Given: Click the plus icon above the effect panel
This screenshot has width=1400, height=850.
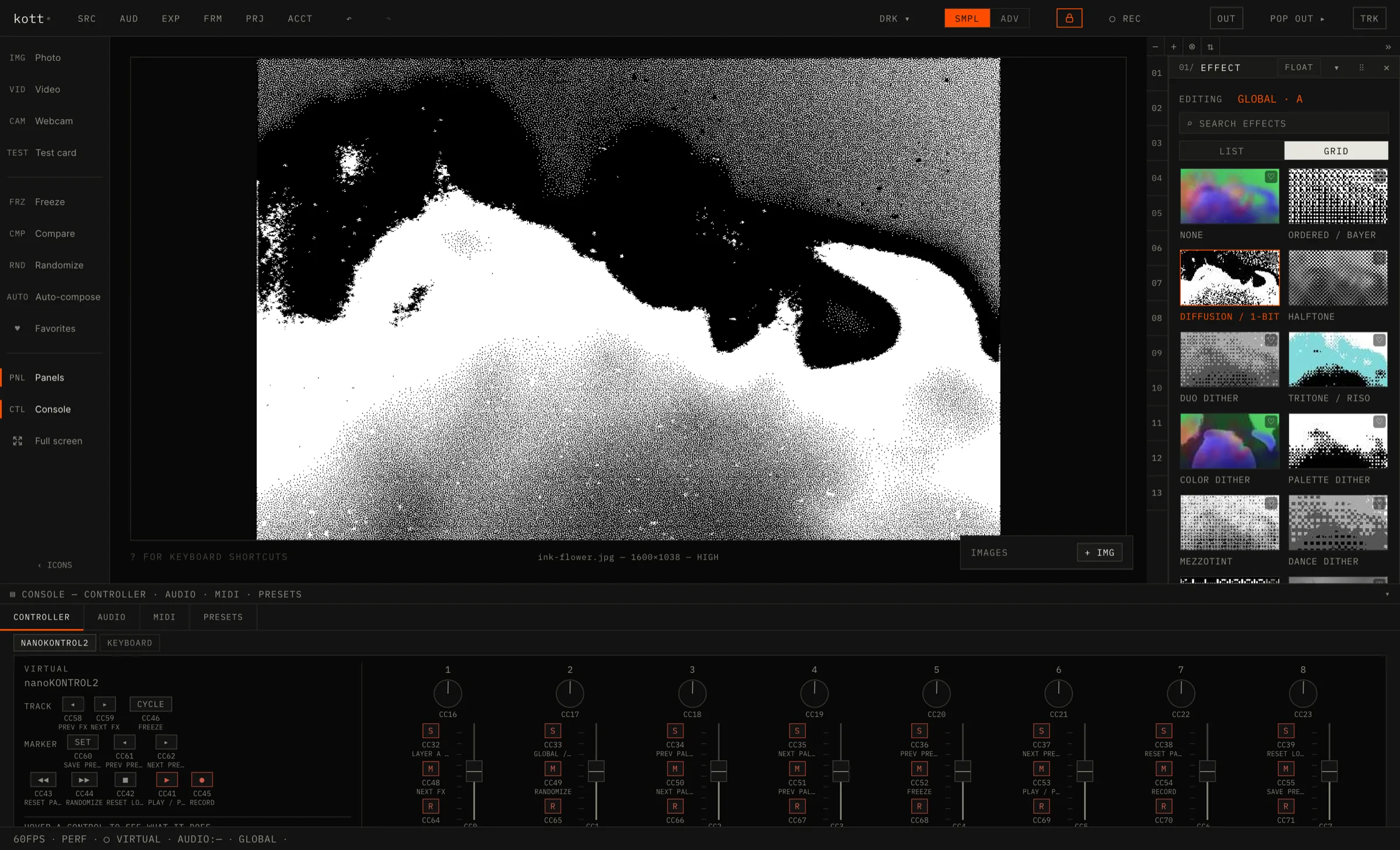Looking at the screenshot, I should [x=1174, y=47].
